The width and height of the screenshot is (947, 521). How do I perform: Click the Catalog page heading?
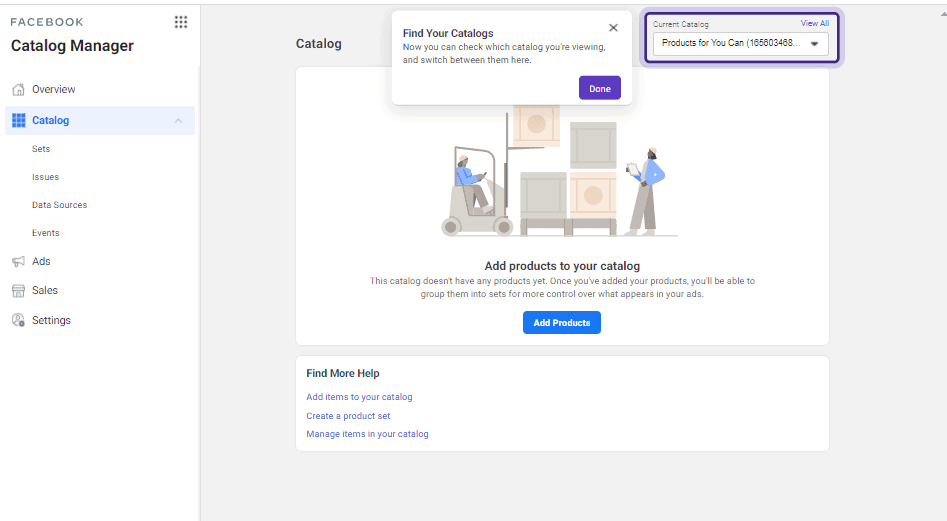coord(319,44)
